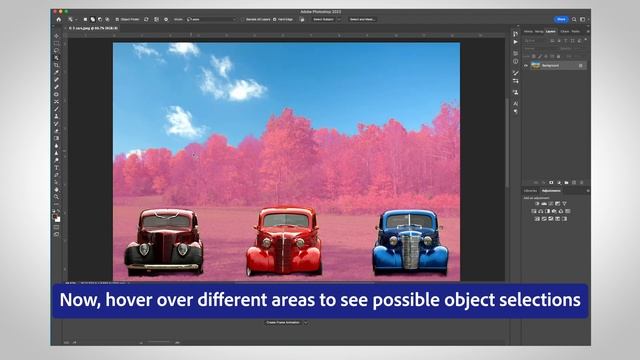Choose Intersect with Selection mode icon
The width and height of the screenshot is (640, 360).
tap(107, 19)
